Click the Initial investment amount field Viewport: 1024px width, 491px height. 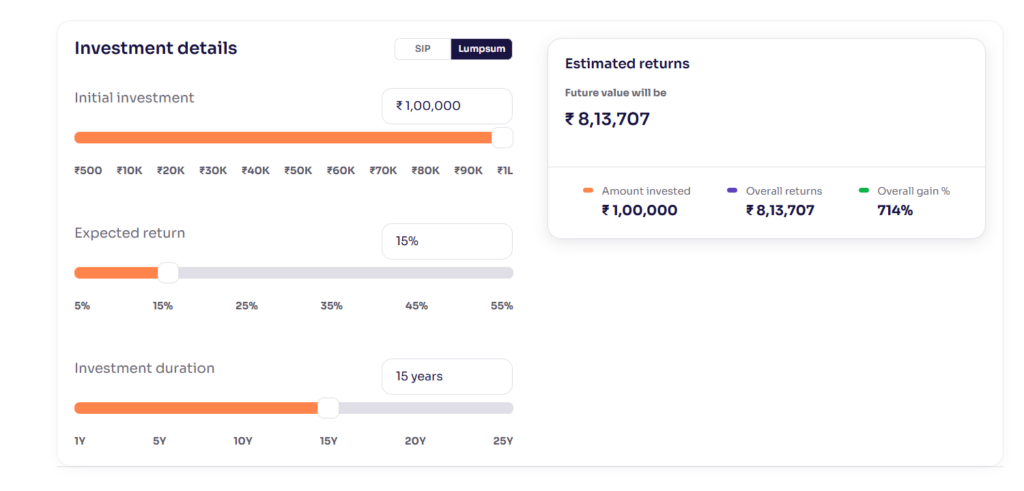[x=447, y=106]
